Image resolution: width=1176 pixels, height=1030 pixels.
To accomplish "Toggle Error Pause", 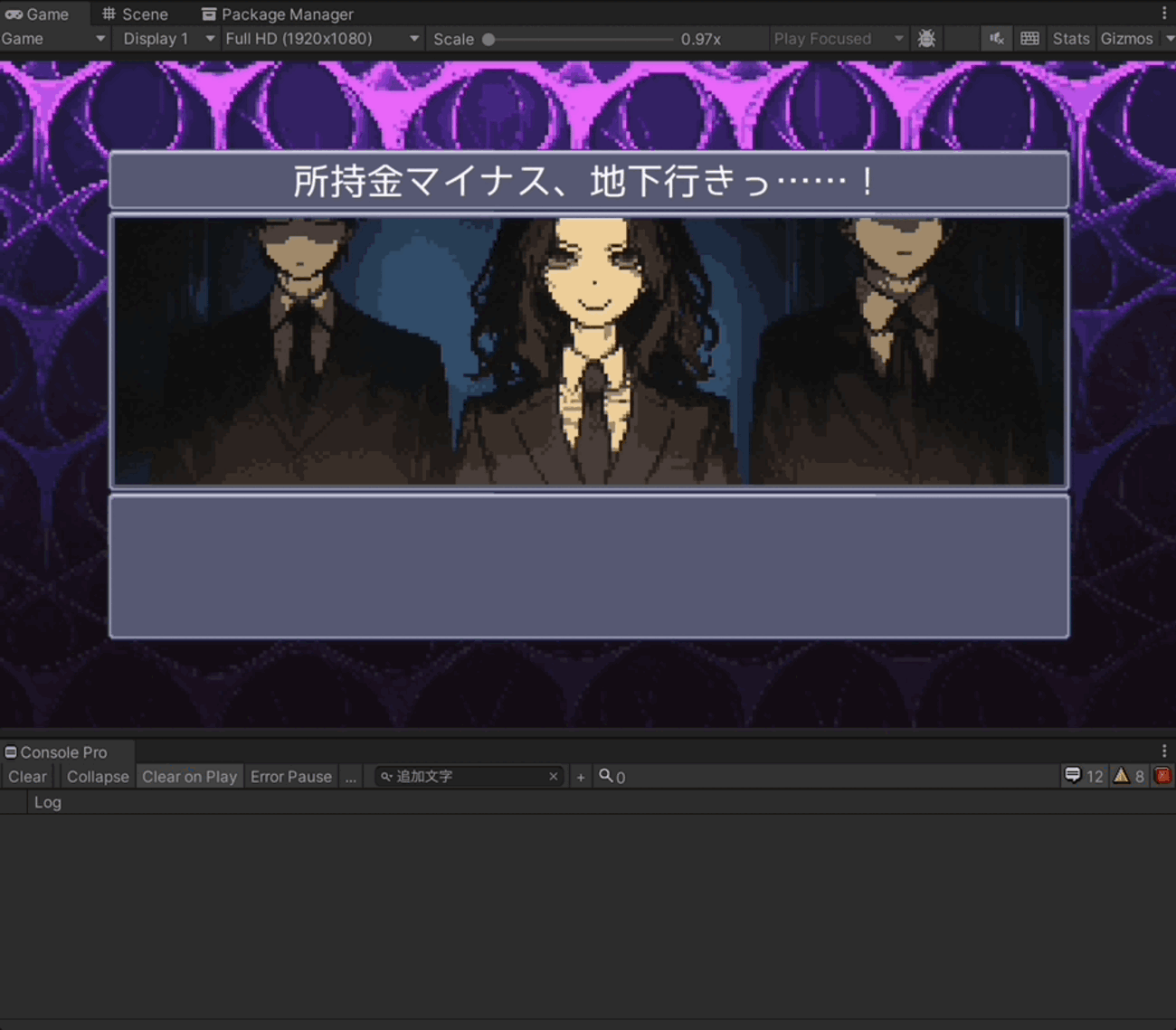I will point(291,776).
